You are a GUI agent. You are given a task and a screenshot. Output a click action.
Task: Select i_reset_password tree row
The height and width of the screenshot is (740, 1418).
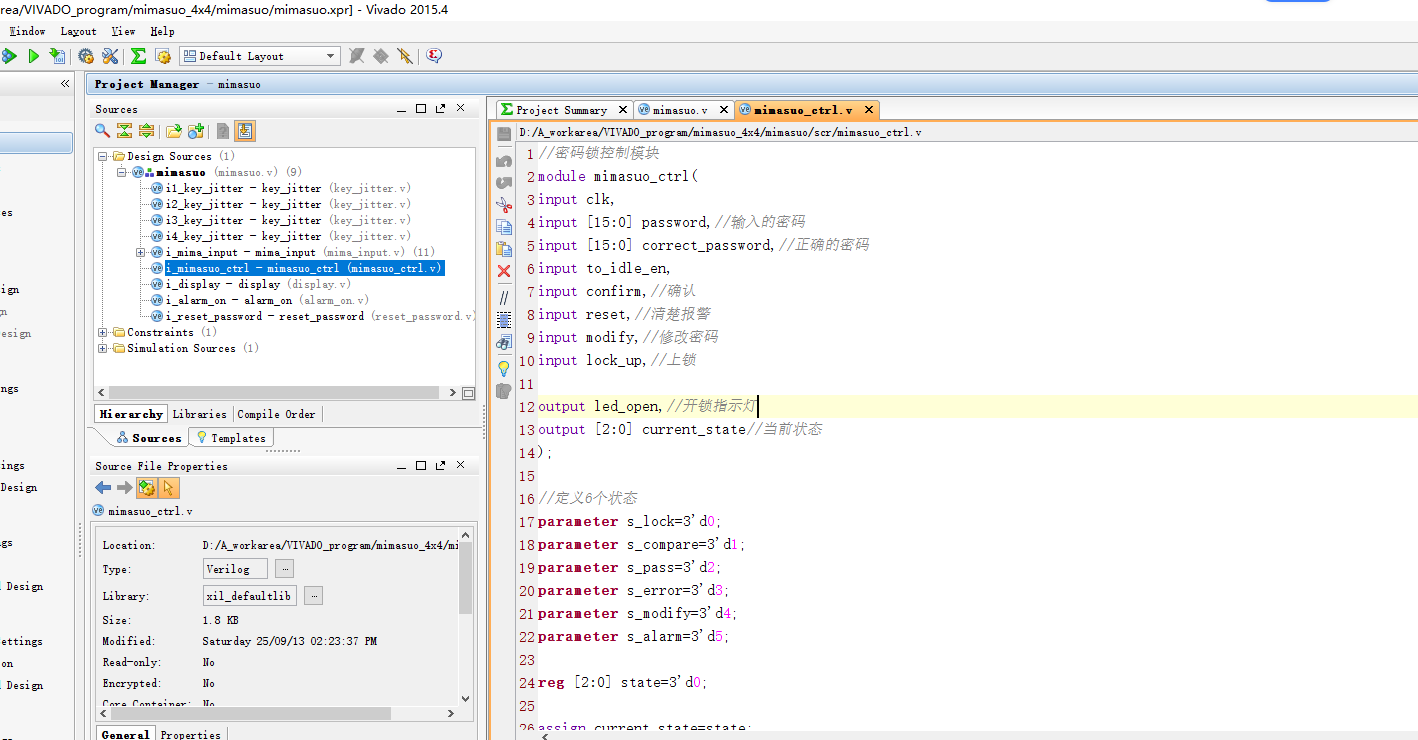pyautogui.click(x=313, y=317)
